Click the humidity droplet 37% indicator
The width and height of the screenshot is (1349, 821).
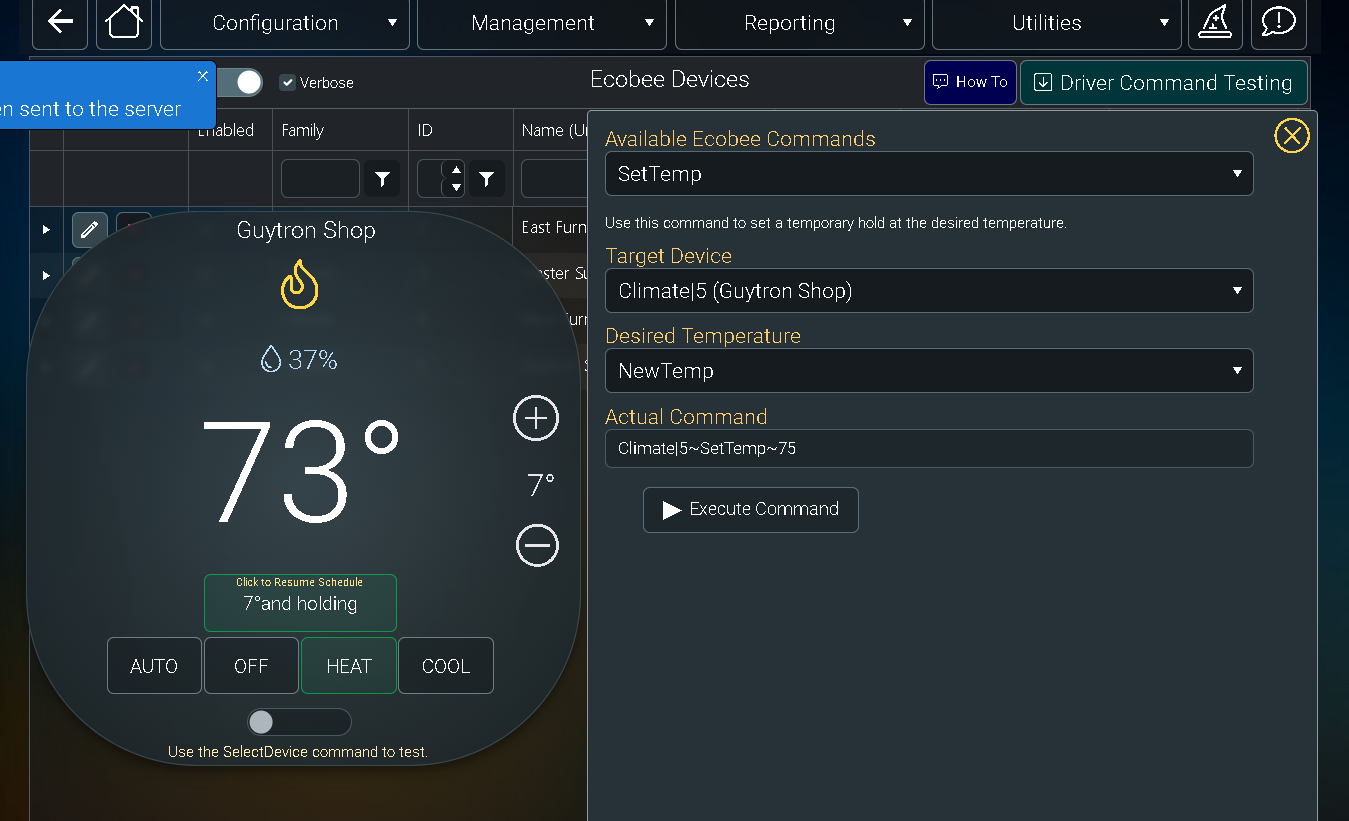pyautogui.click(x=298, y=359)
